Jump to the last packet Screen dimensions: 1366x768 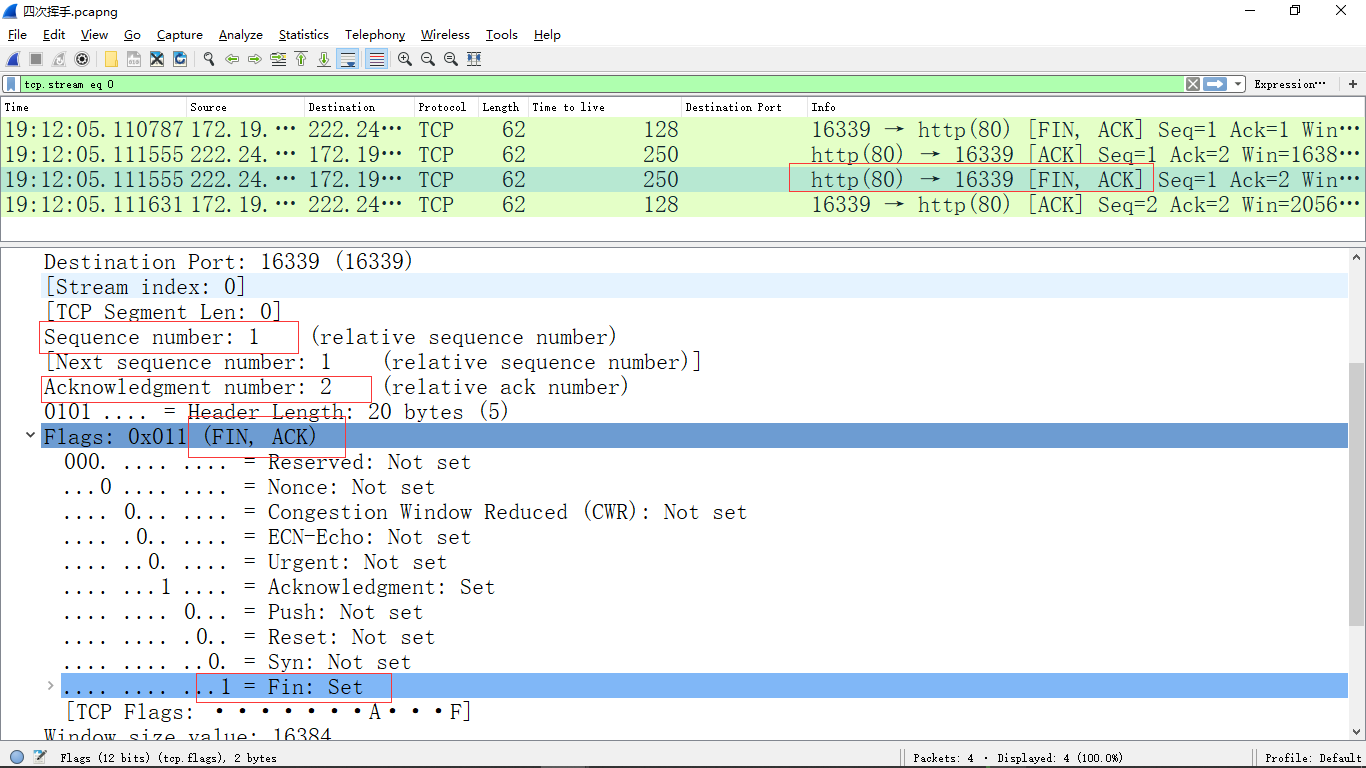click(x=324, y=59)
